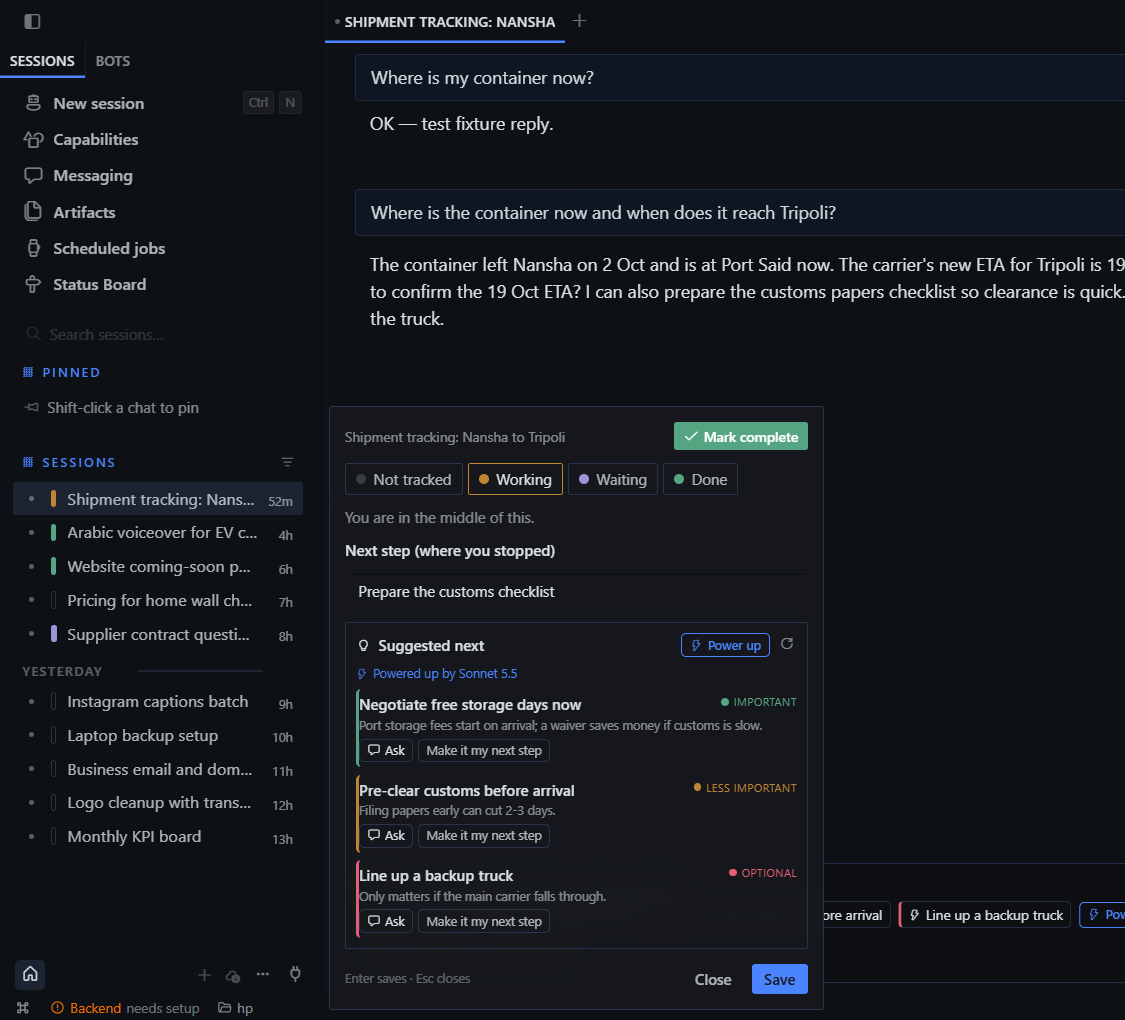
Task: Click the Pinned section grid icon
Action: (28, 372)
